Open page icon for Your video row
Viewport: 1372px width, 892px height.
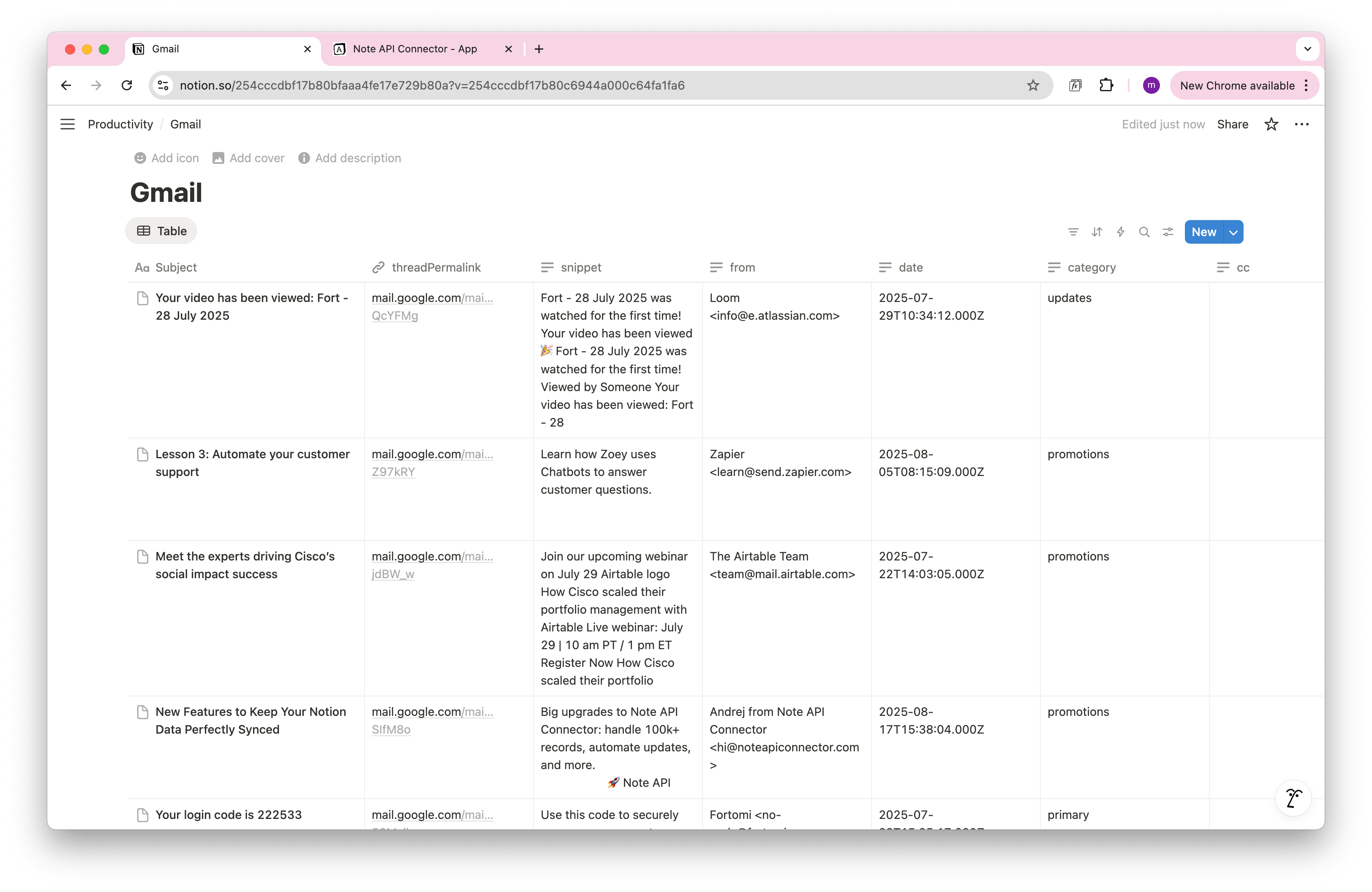pos(142,298)
